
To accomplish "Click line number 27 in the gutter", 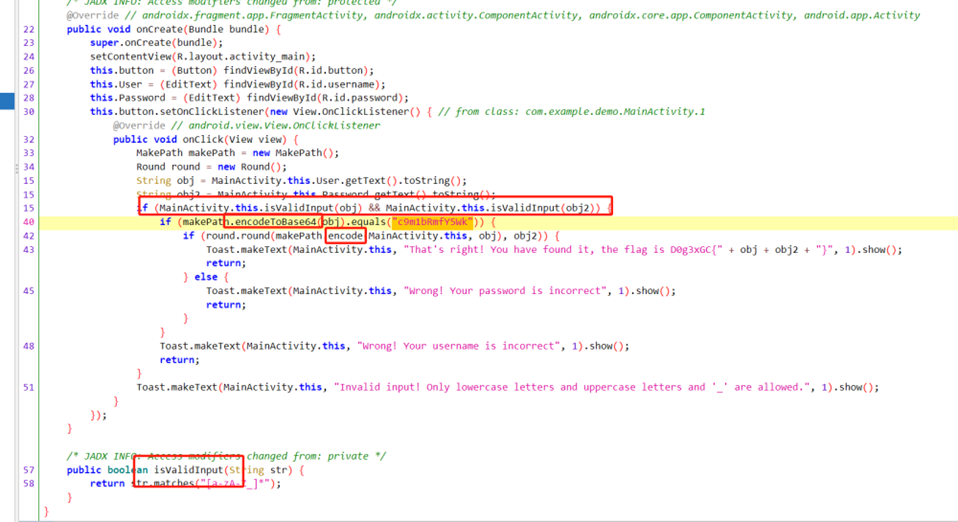I will tap(29, 84).
